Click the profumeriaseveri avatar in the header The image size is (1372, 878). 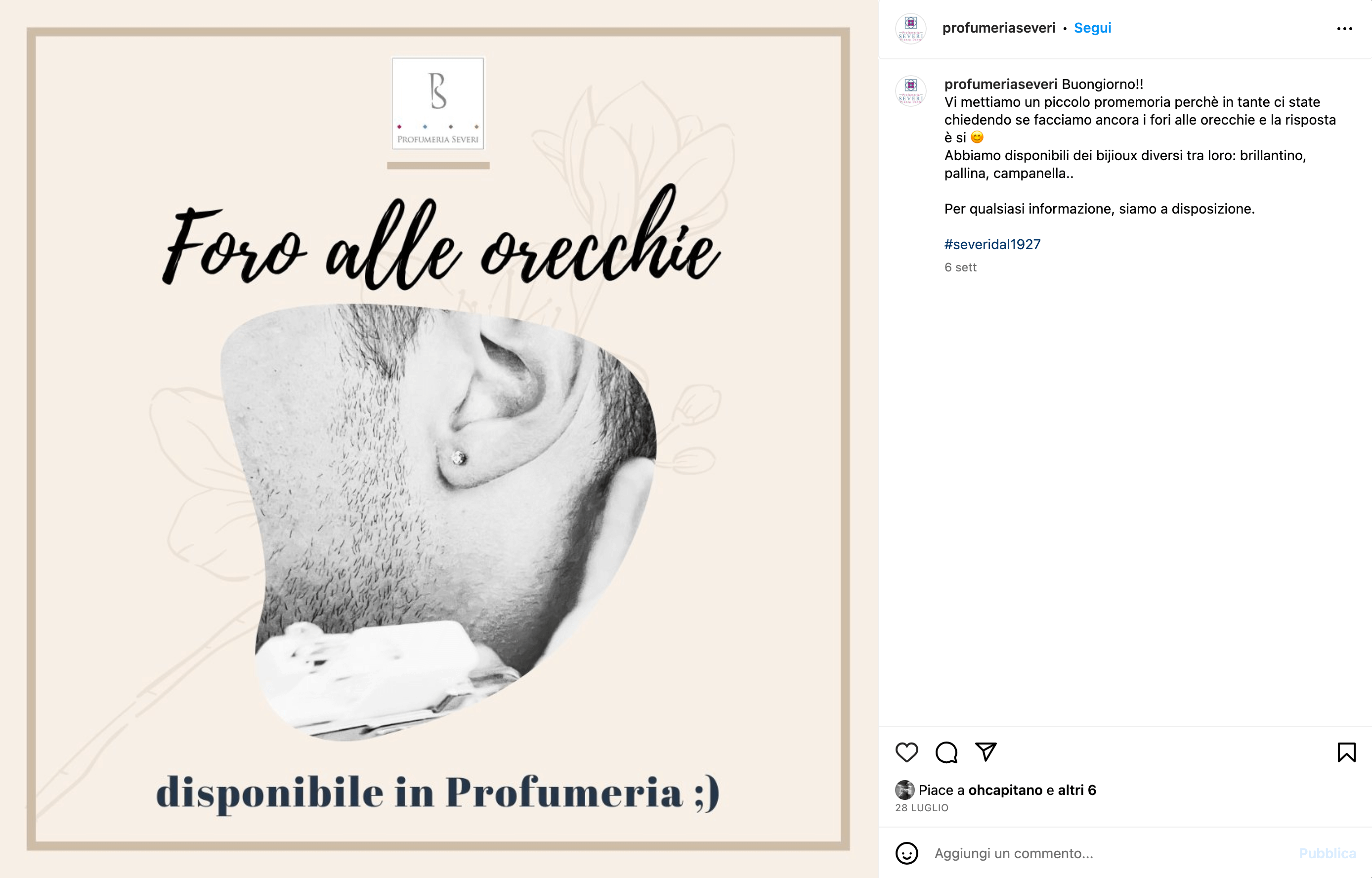(910, 29)
